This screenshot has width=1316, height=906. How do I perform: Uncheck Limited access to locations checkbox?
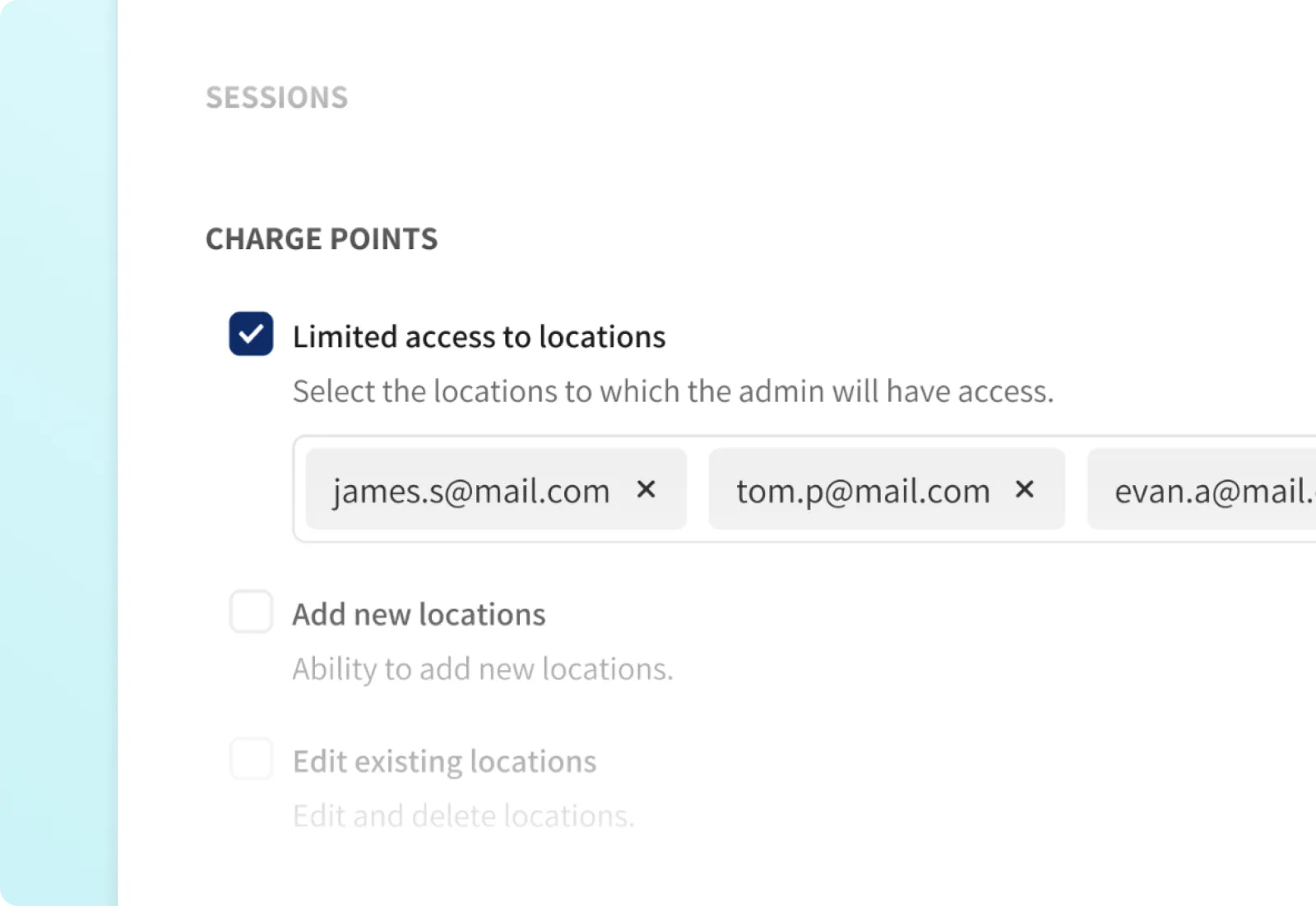pyautogui.click(x=251, y=334)
